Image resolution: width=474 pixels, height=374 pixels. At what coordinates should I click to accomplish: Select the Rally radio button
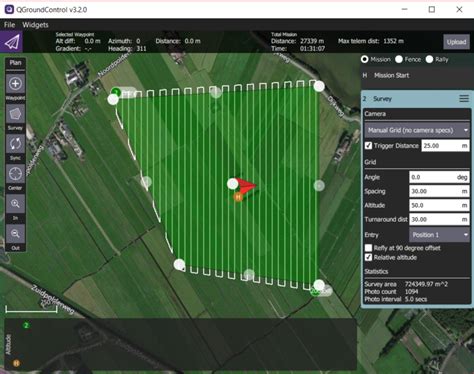(x=429, y=59)
